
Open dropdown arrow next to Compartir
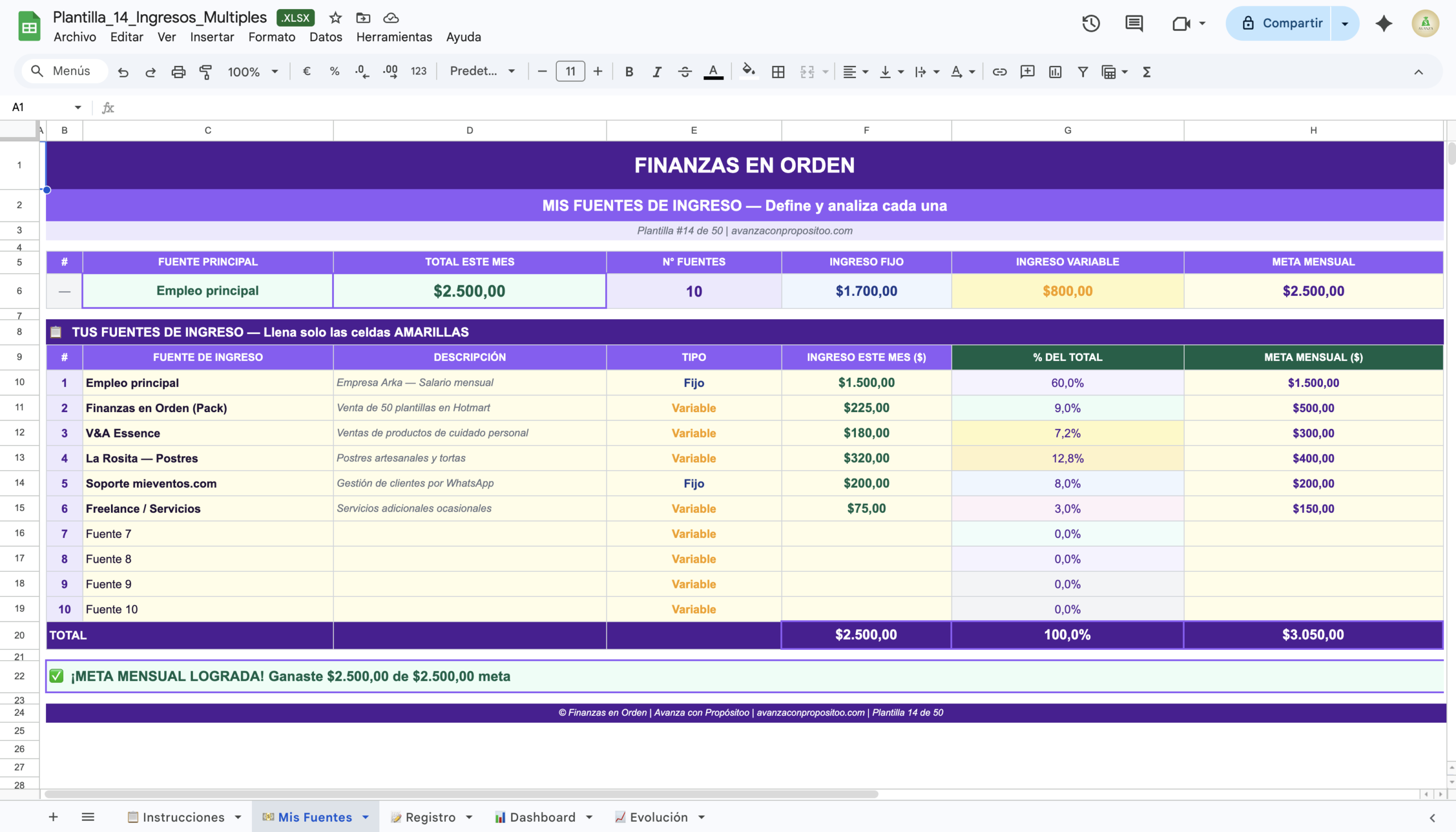[1345, 23]
